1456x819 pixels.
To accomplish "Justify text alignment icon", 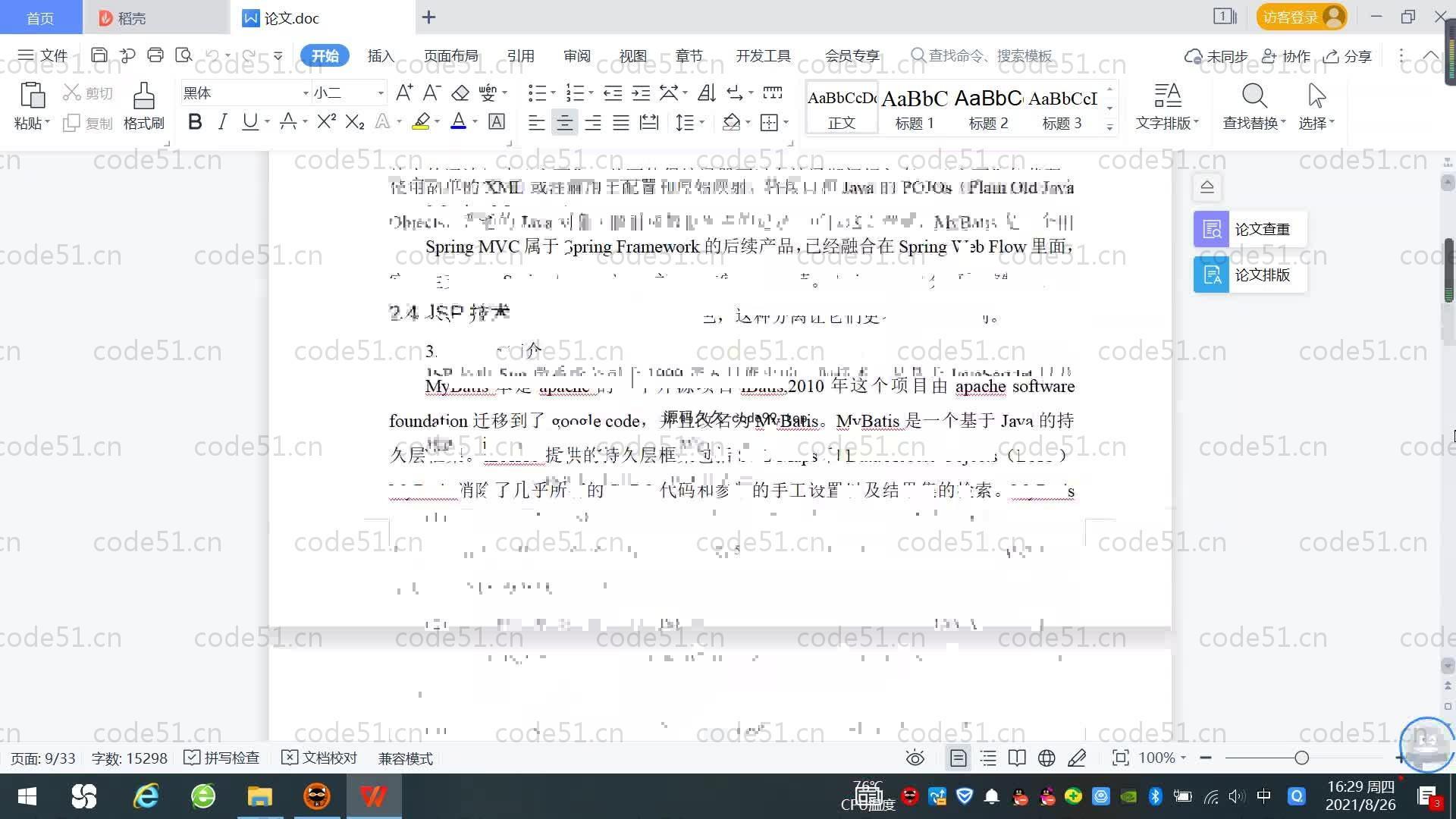I will 620,122.
